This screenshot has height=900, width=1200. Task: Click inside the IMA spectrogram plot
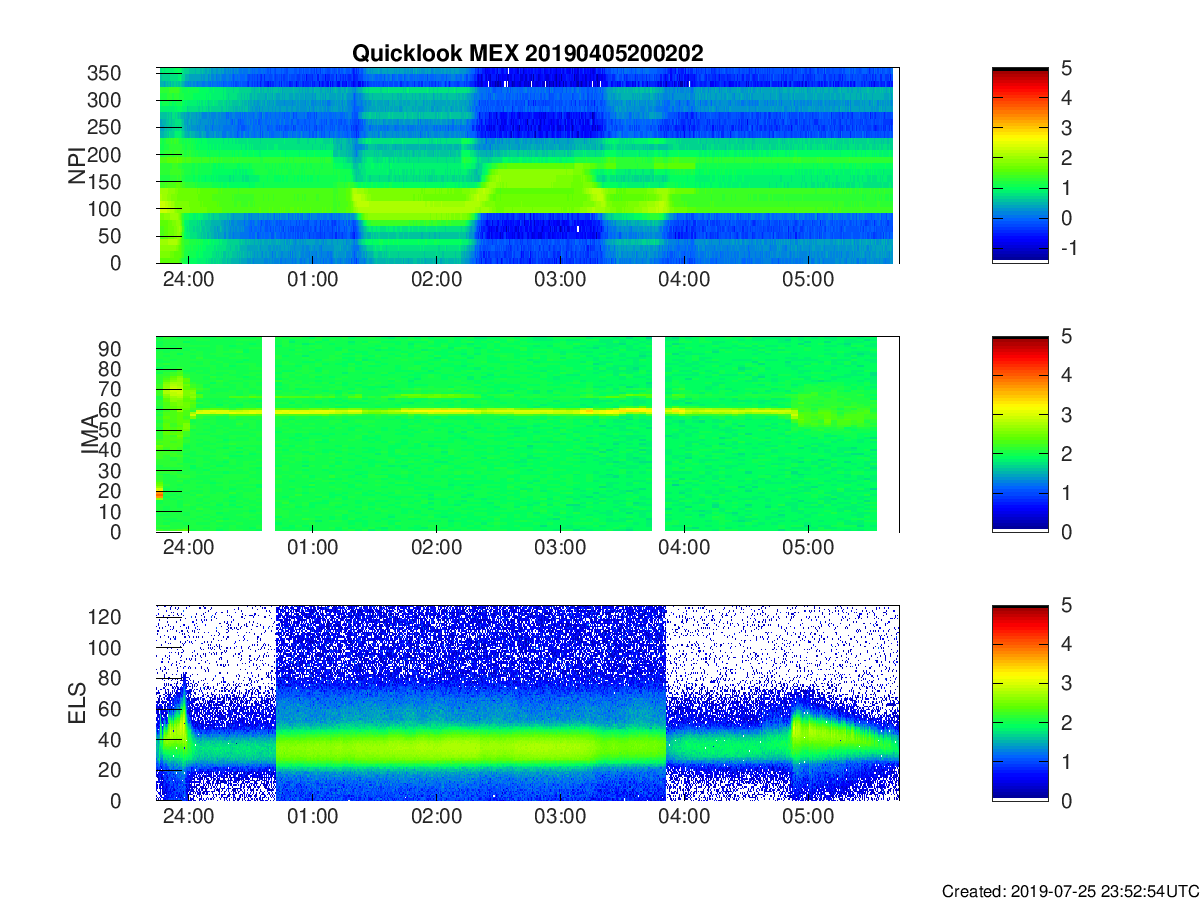tap(527, 434)
